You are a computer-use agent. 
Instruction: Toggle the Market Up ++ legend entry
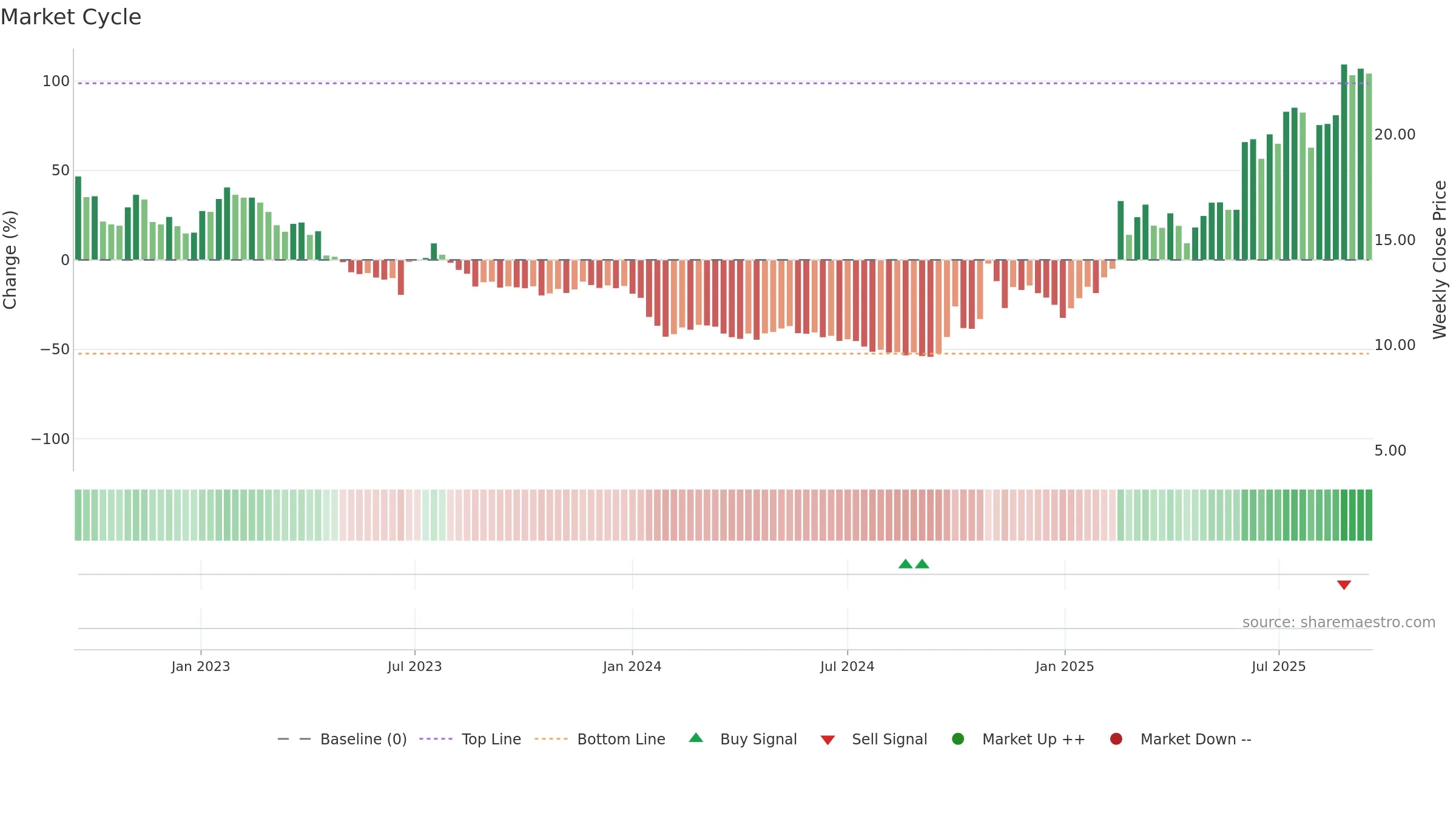(1019, 739)
